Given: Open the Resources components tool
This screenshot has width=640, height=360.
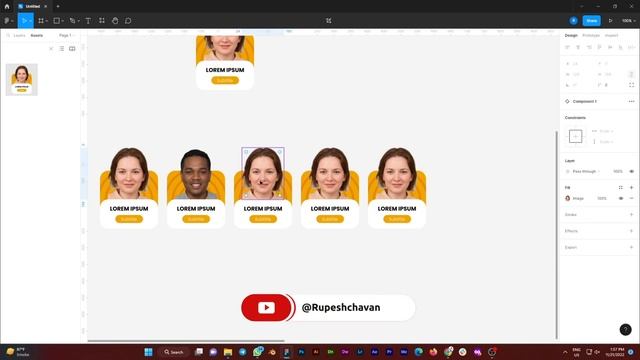Looking at the screenshot, I should pos(102,20).
